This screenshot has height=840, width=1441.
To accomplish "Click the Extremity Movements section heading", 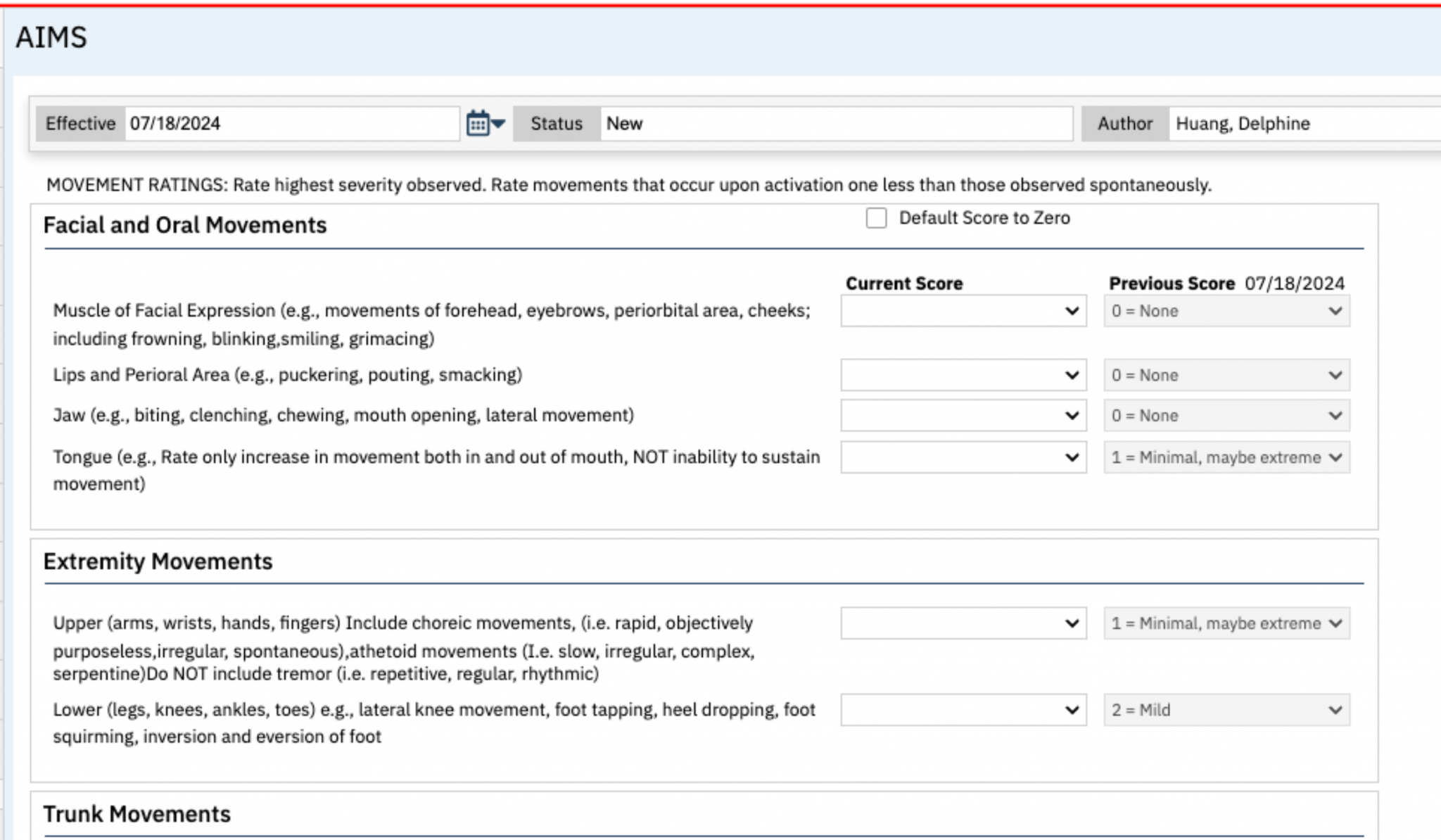I will click(x=158, y=561).
